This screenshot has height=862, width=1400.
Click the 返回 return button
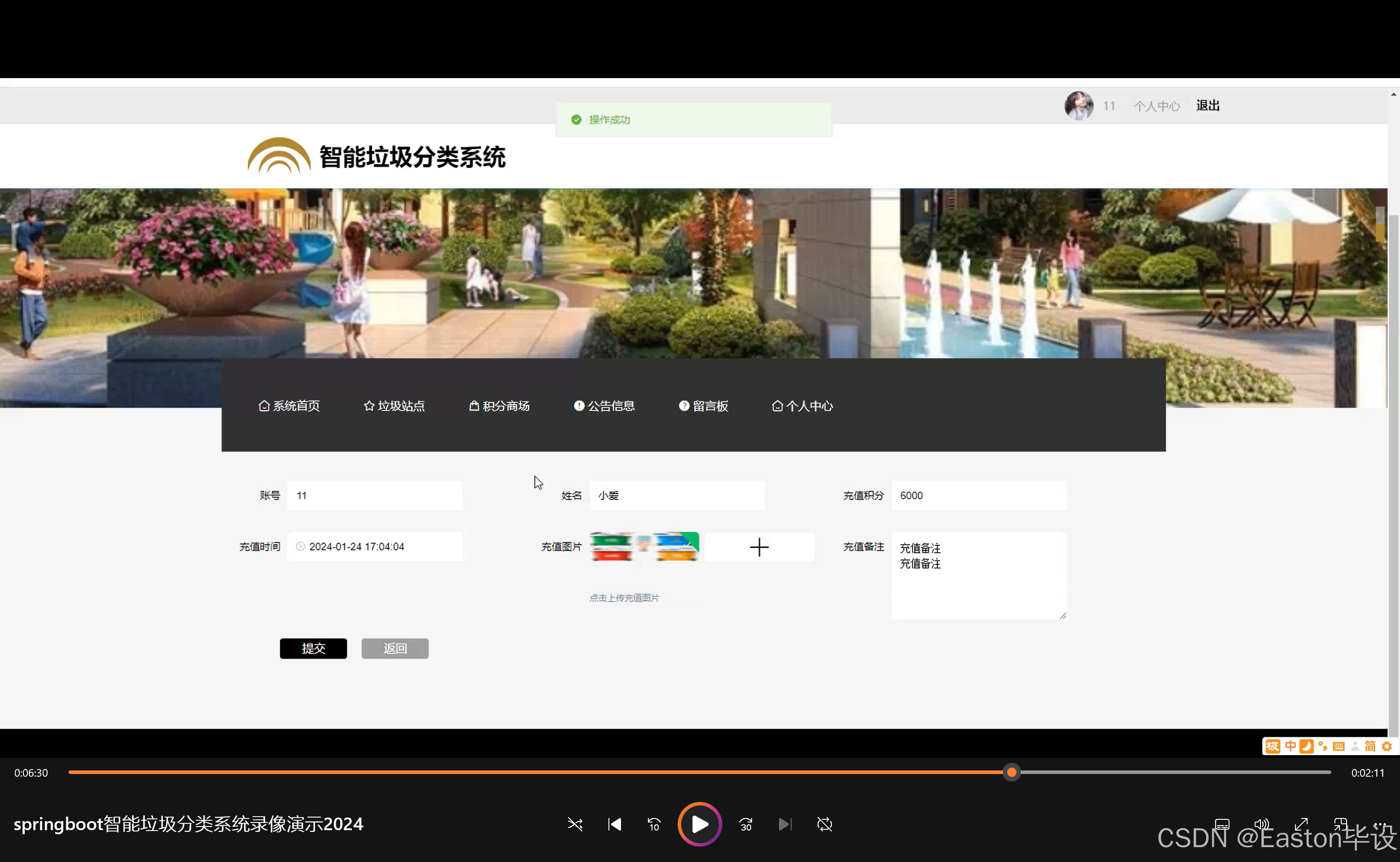click(x=394, y=648)
